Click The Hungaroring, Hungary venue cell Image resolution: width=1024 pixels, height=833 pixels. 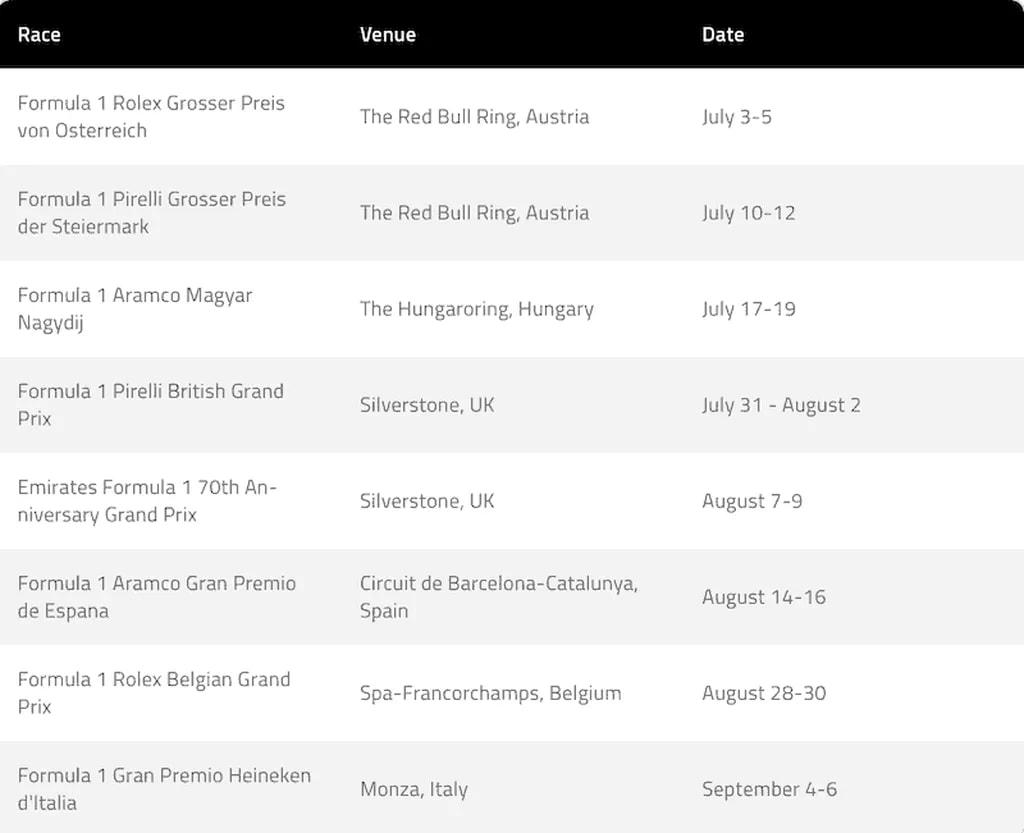(x=476, y=309)
